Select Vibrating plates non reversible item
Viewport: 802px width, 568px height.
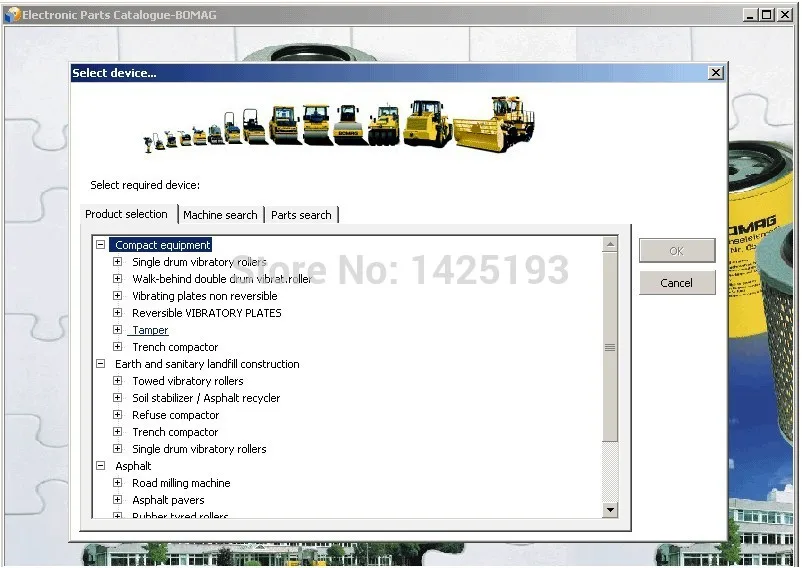[x=205, y=296]
